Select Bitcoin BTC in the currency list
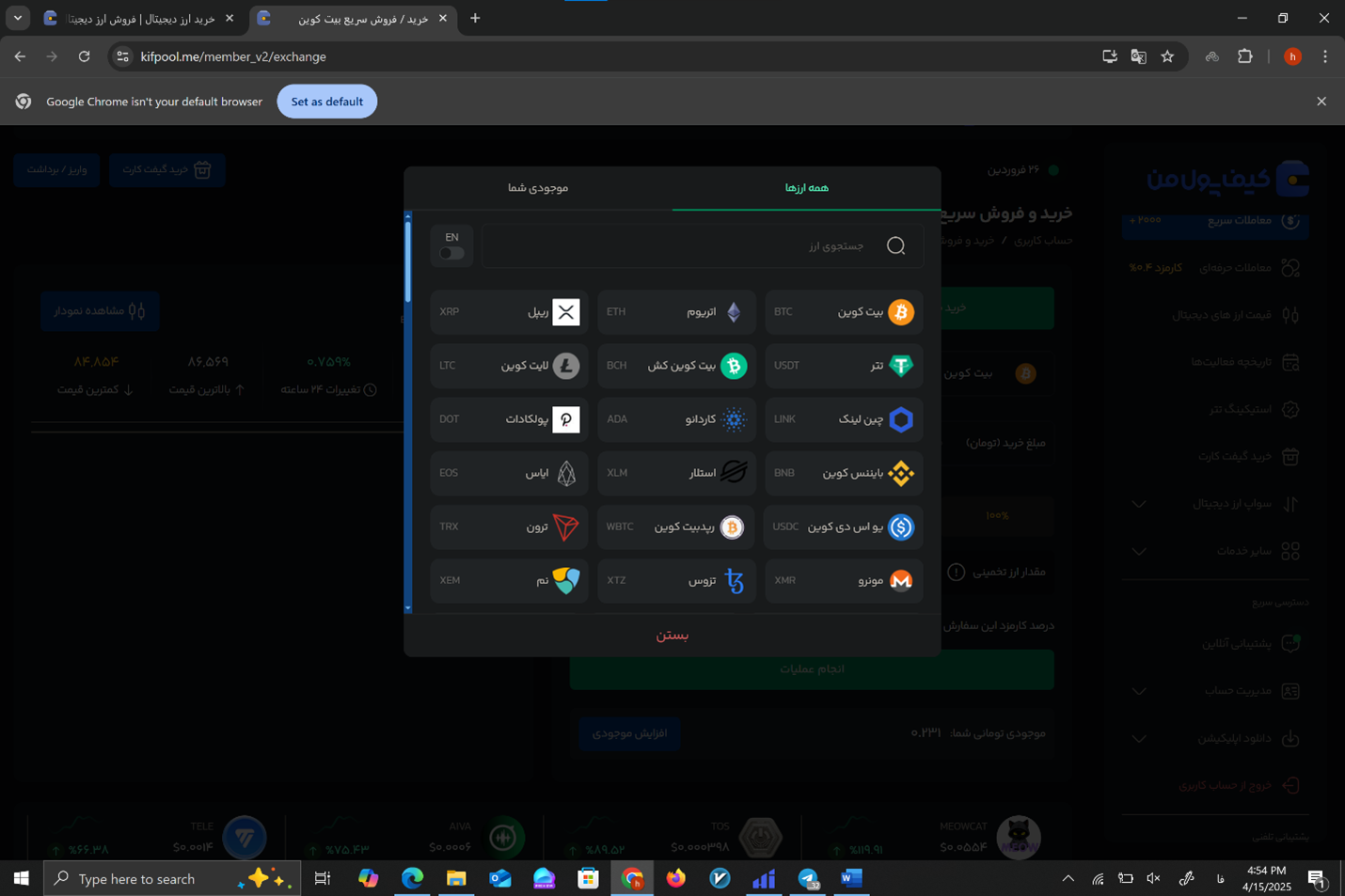 click(x=844, y=312)
